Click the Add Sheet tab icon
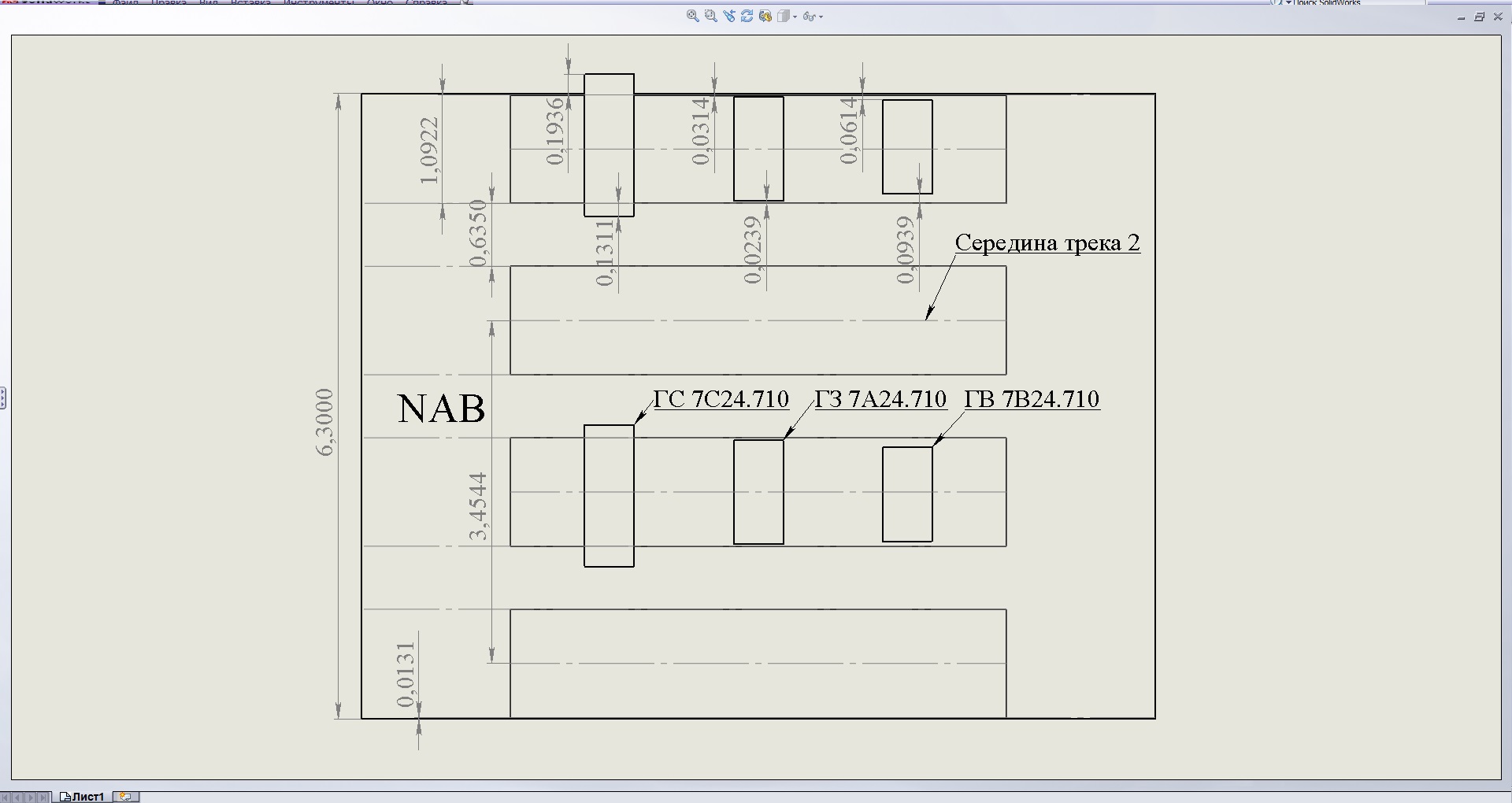 tap(125, 797)
